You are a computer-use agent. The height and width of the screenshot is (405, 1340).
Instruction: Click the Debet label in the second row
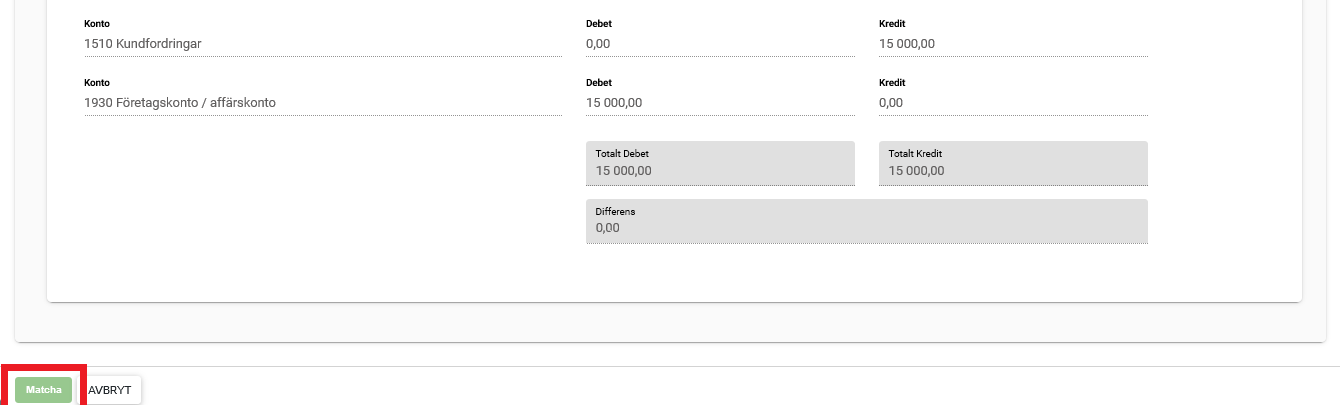pyautogui.click(x=599, y=83)
